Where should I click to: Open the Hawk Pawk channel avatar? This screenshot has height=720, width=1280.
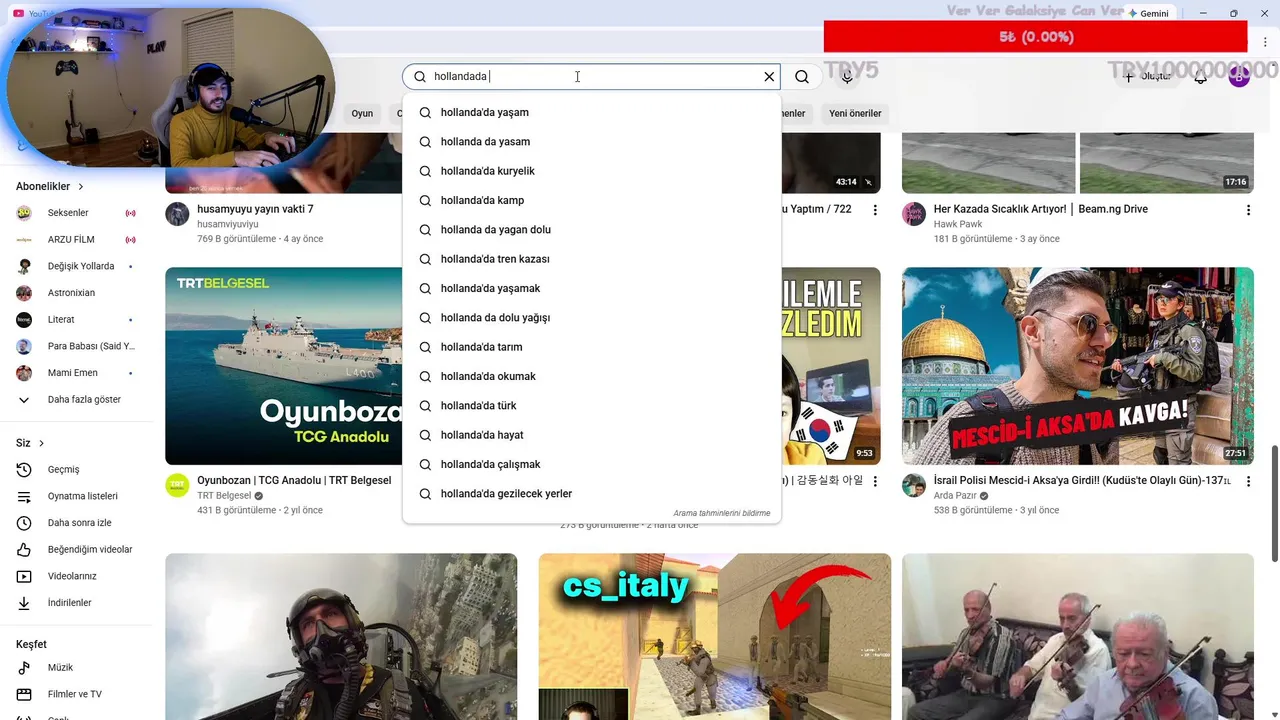pyautogui.click(x=914, y=214)
